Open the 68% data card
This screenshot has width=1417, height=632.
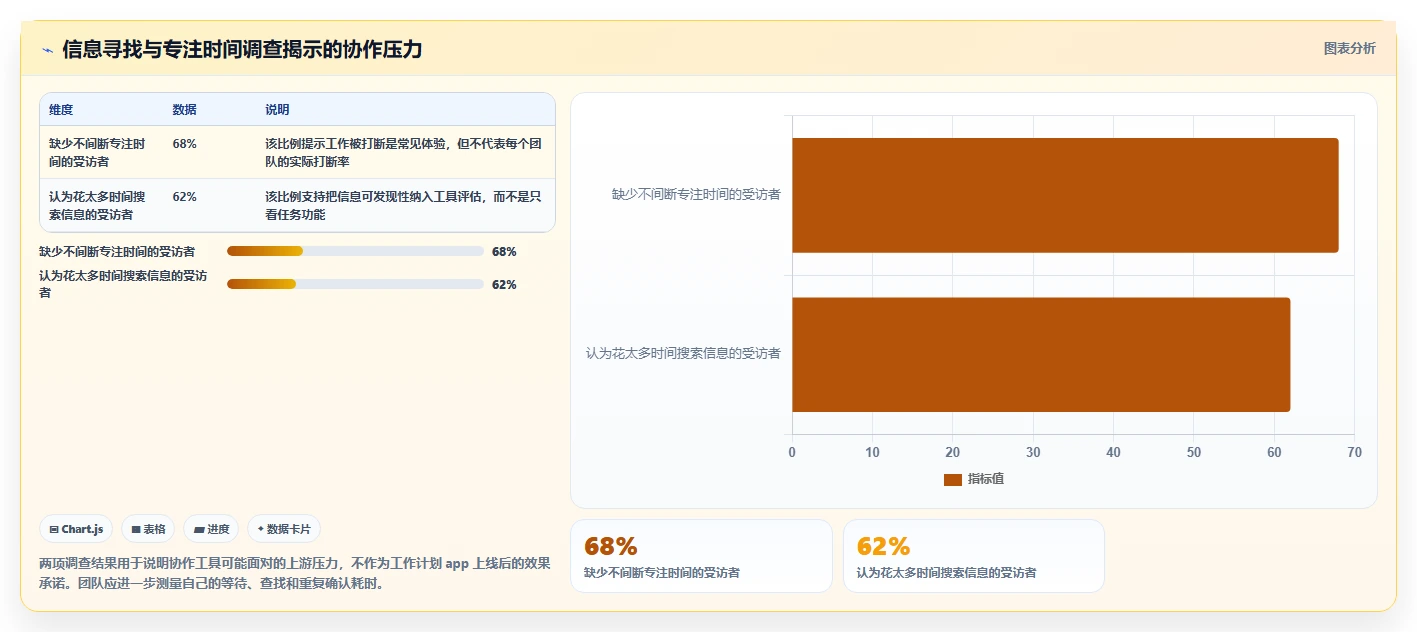(701, 556)
